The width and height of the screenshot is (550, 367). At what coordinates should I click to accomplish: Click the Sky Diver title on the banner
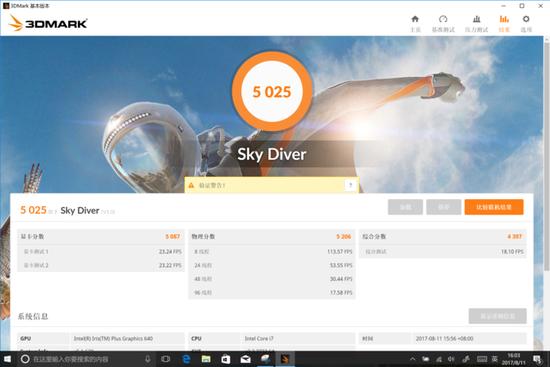coord(272,154)
